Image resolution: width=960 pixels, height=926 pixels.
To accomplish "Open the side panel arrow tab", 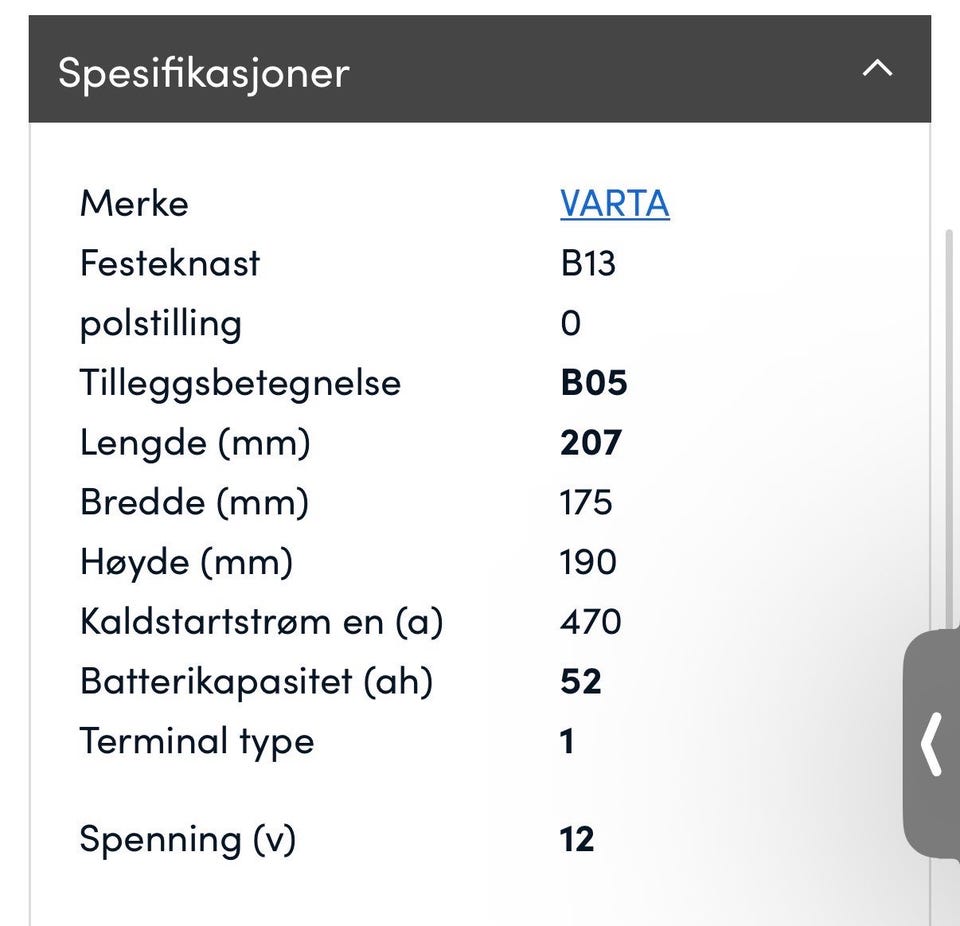I will coord(932,744).
